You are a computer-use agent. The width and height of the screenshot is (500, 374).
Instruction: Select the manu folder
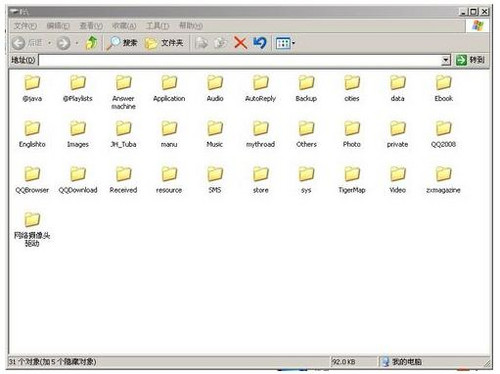click(169, 134)
